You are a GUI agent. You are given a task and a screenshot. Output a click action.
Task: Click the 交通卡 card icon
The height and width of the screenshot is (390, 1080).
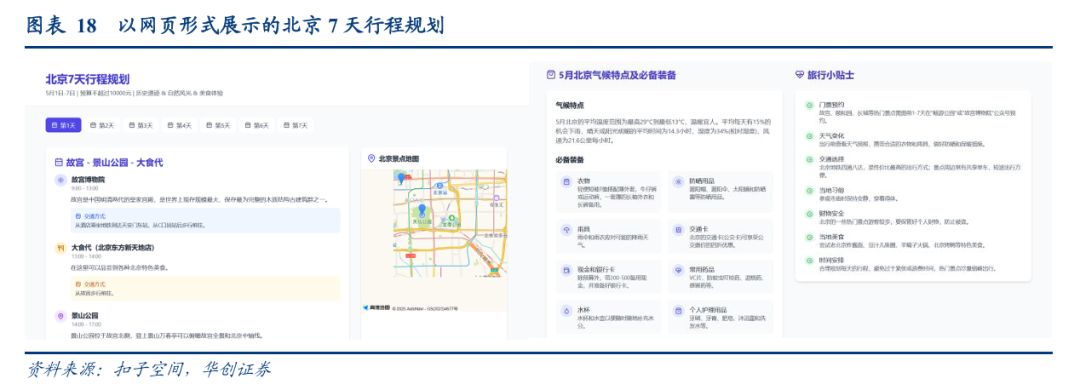pos(678,229)
